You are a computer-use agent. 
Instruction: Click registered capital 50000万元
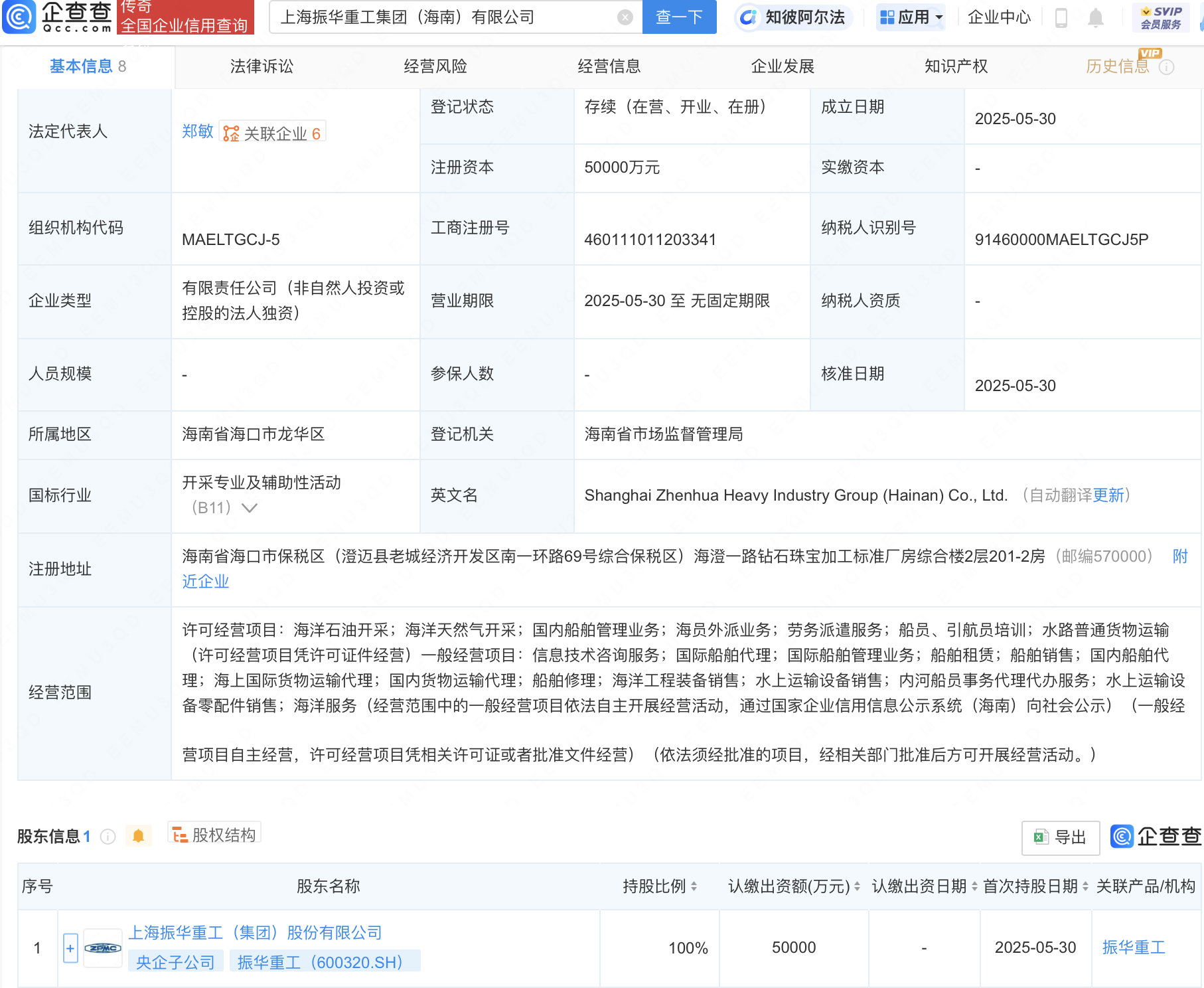[x=622, y=167]
